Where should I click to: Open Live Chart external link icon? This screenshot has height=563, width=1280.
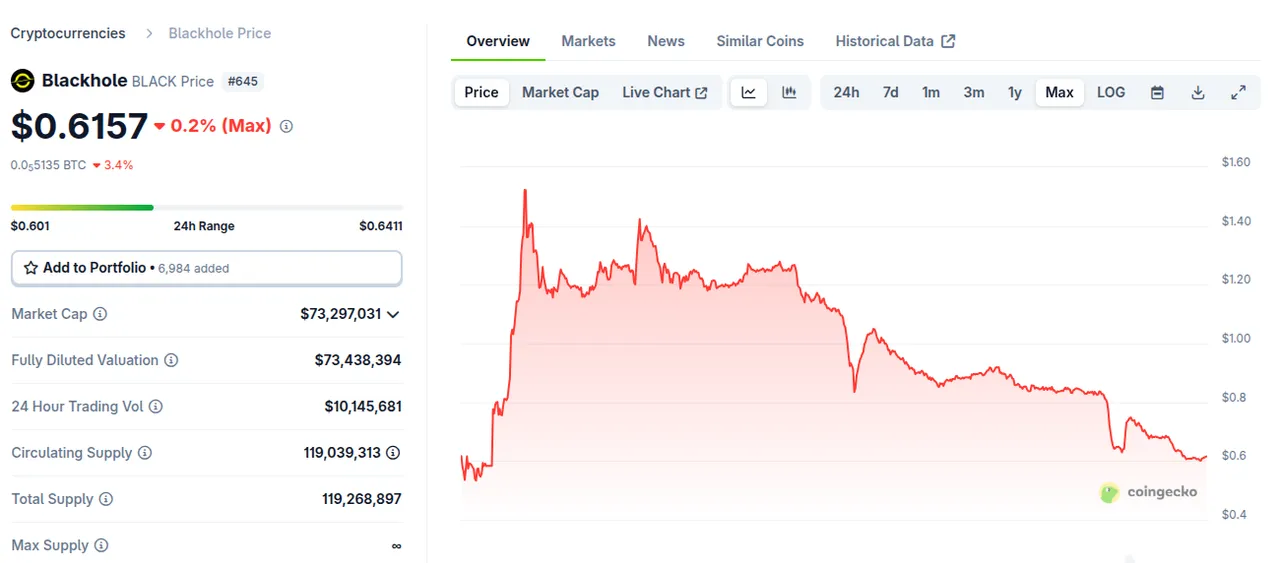tap(701, 93)
